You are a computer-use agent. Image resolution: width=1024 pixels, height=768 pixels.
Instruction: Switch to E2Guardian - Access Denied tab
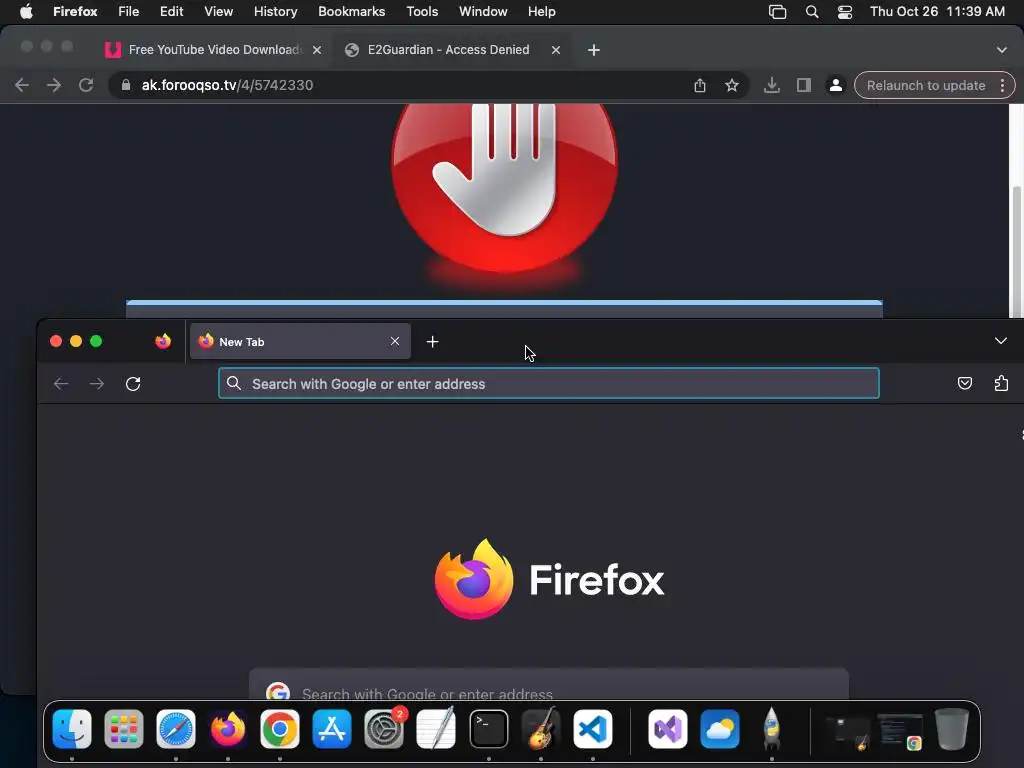pyautogui.click(x=452, y=50)
